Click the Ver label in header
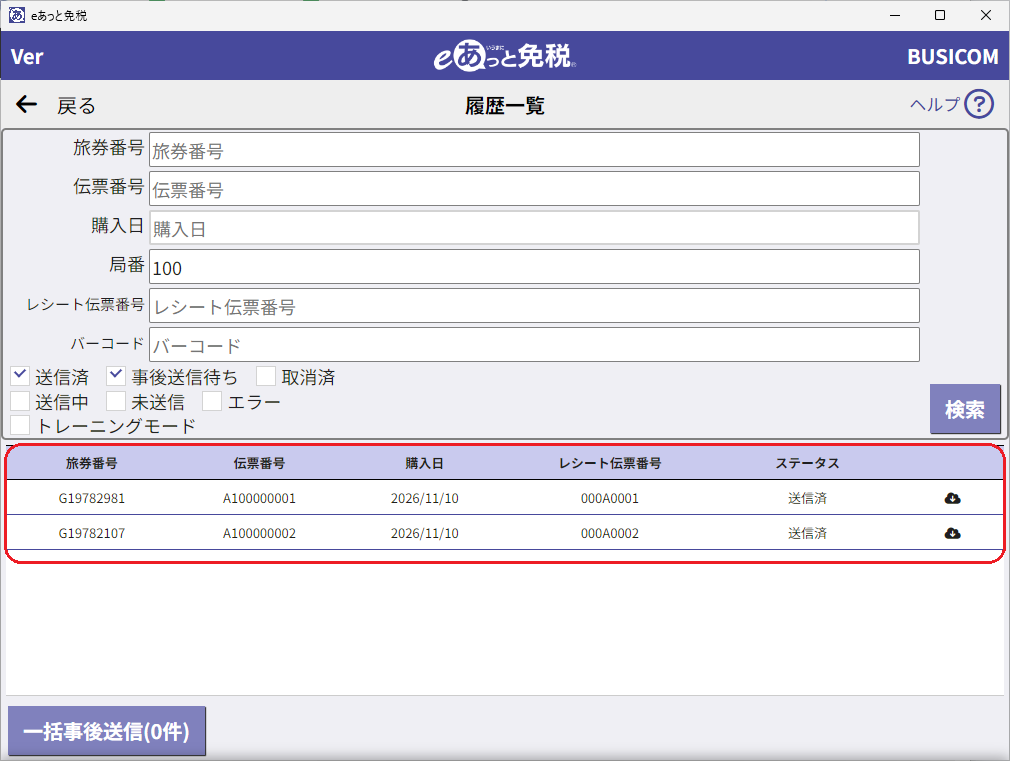Viewport: 1010px width, 761px height. [27, 57]
